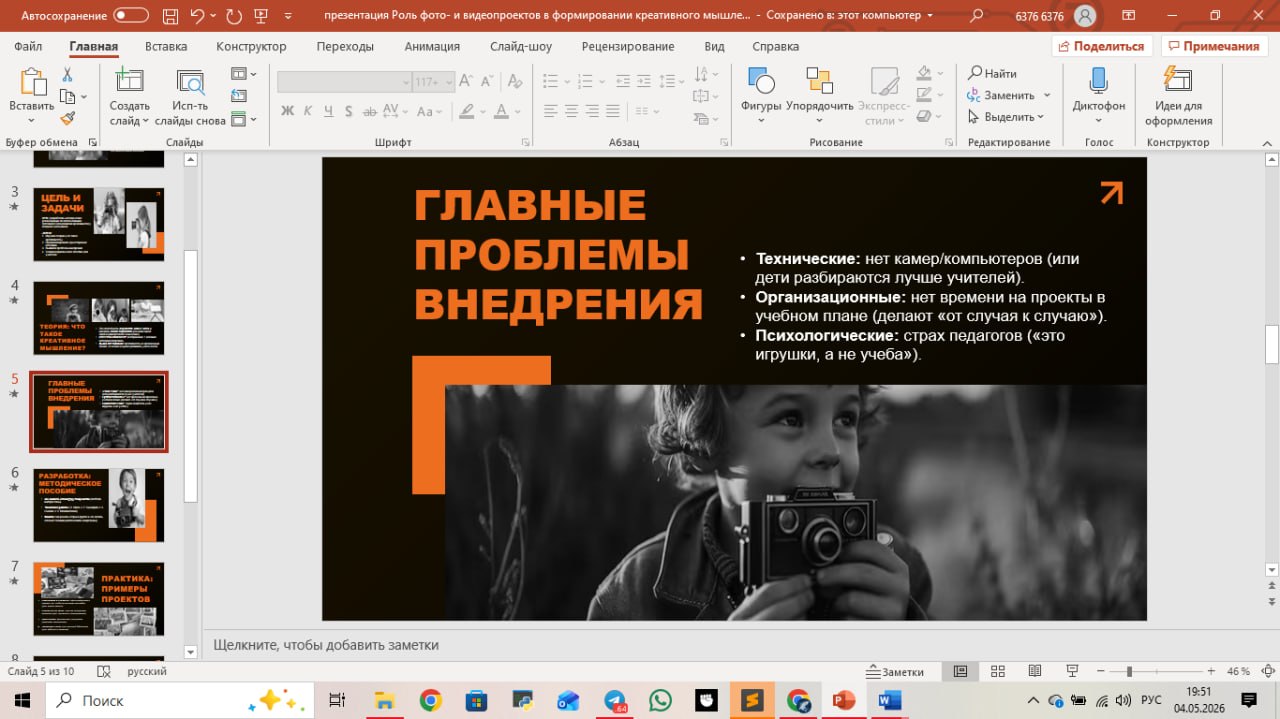Open the Выделить dropdown
1280x719 pixels.
coord(1006,117)
